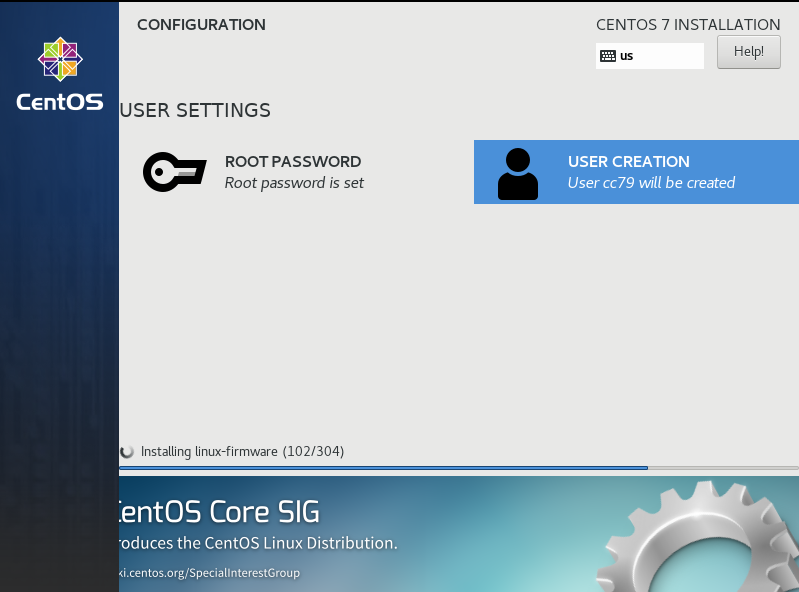The image size is (799, 592).
Task: Click the SpecialInterestGroup wiki link text
Action: click(209, 573)
